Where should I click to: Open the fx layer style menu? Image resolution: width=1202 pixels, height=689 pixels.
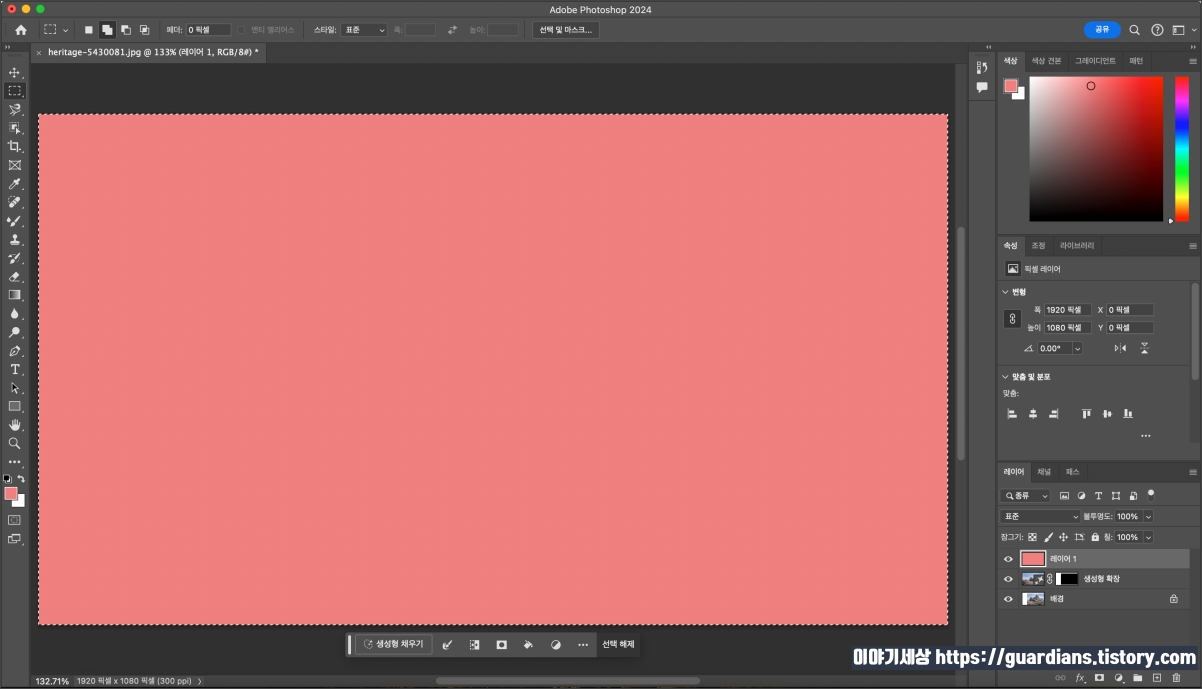[1080, 678]
